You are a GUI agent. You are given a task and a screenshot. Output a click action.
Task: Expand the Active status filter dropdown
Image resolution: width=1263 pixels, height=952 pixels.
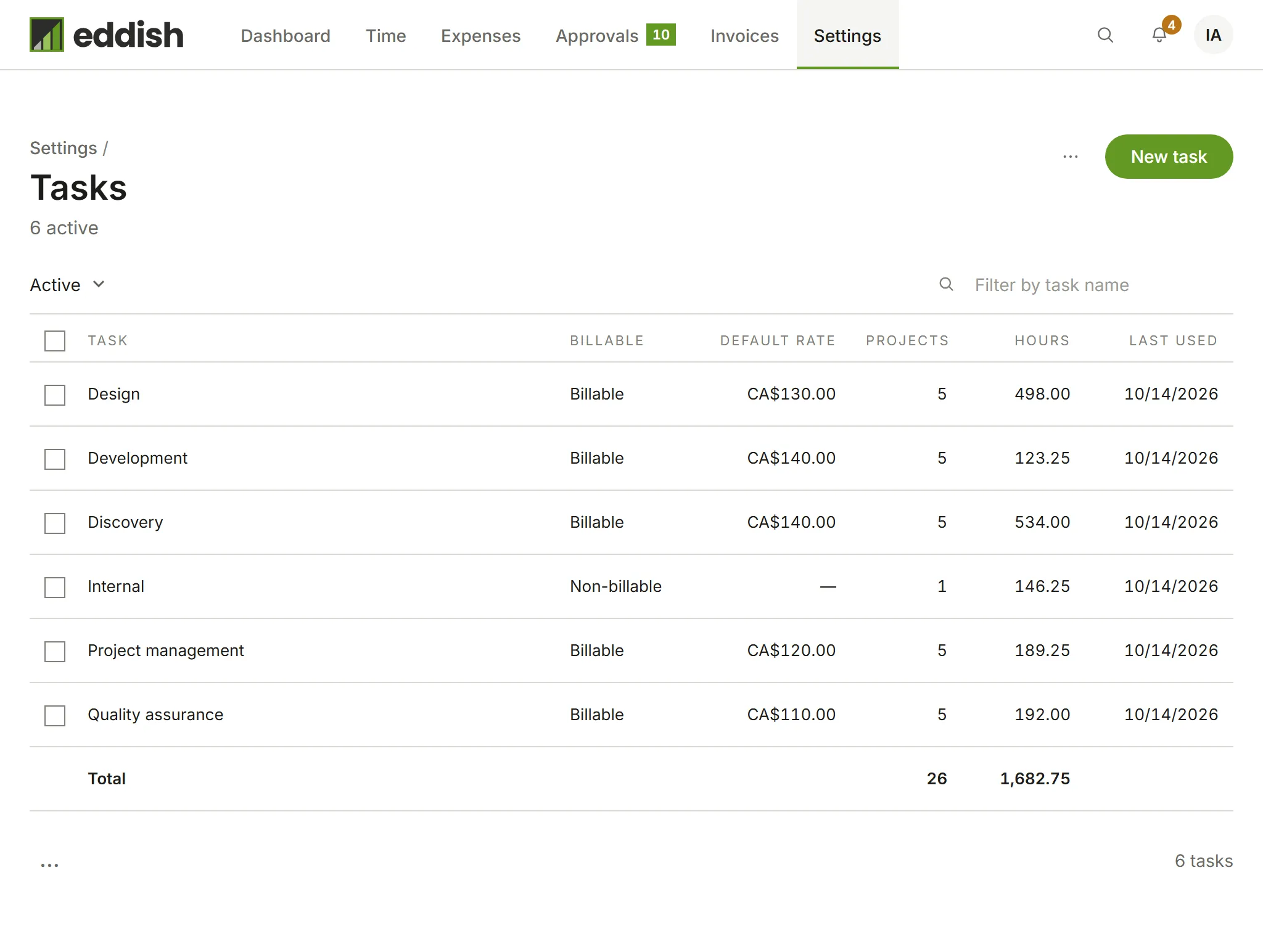click(x=67, y=285)
